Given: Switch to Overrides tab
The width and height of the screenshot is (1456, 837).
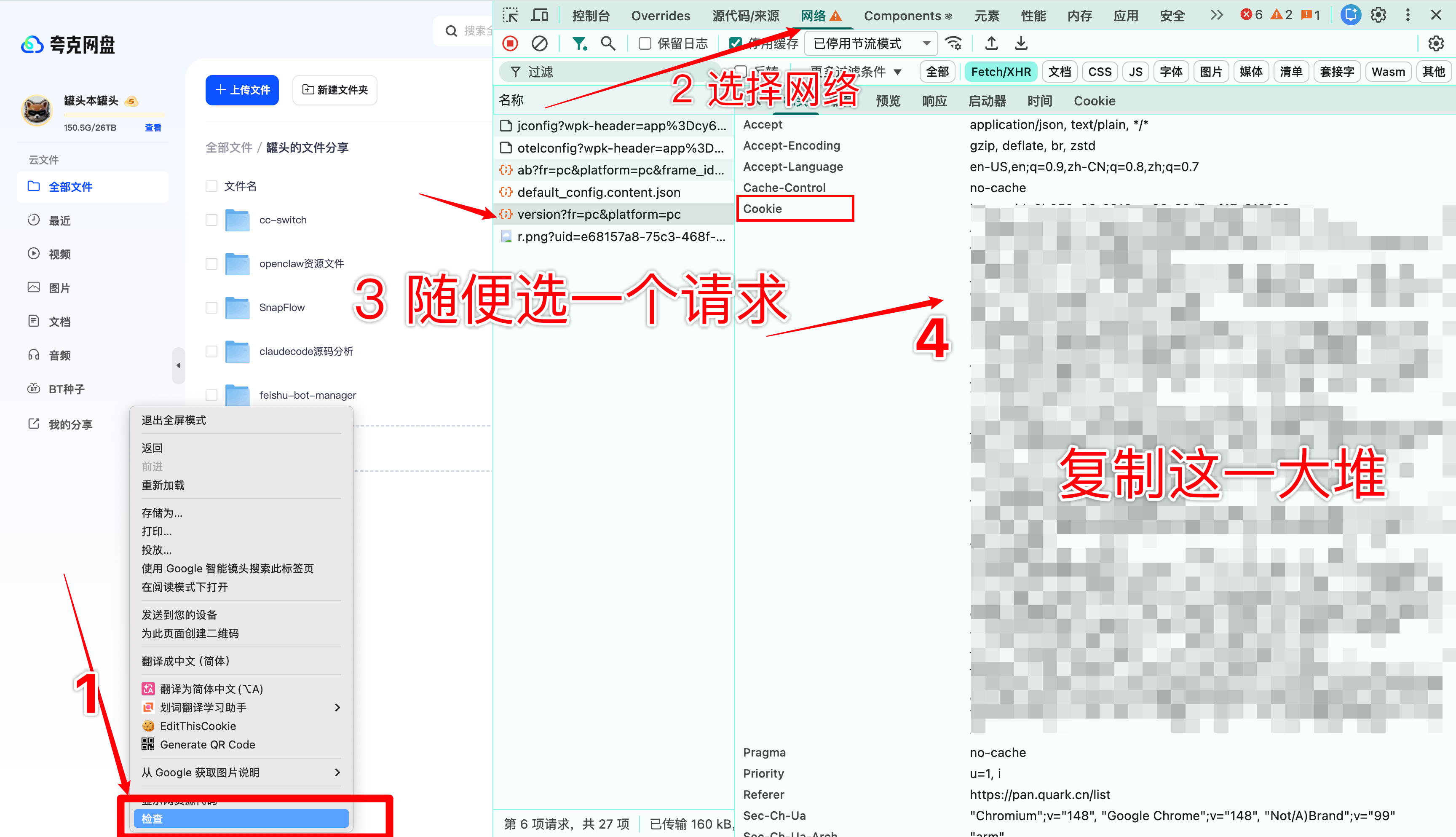Looking at the screenshot, I should click(x=661, y=16).
